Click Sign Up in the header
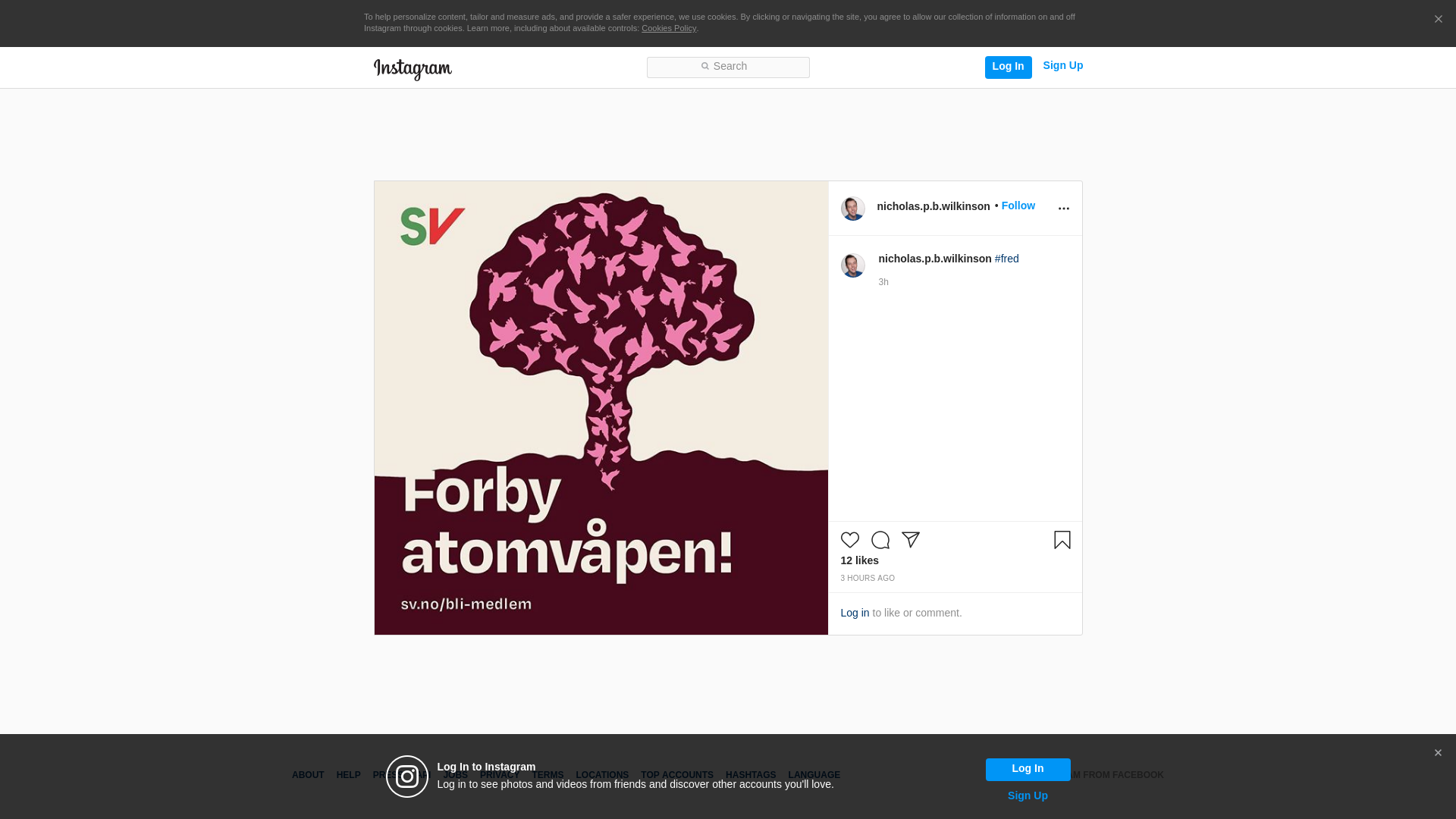This screenshot has width=1456, height=819. 1062,65
